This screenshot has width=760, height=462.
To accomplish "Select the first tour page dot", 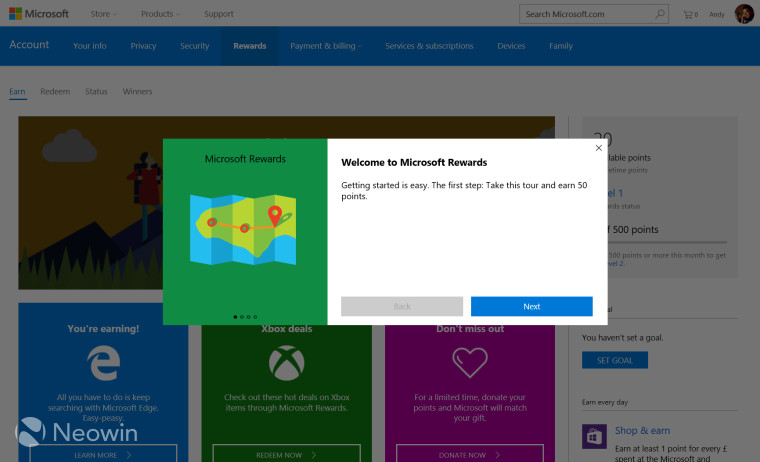I will [236, 317].
